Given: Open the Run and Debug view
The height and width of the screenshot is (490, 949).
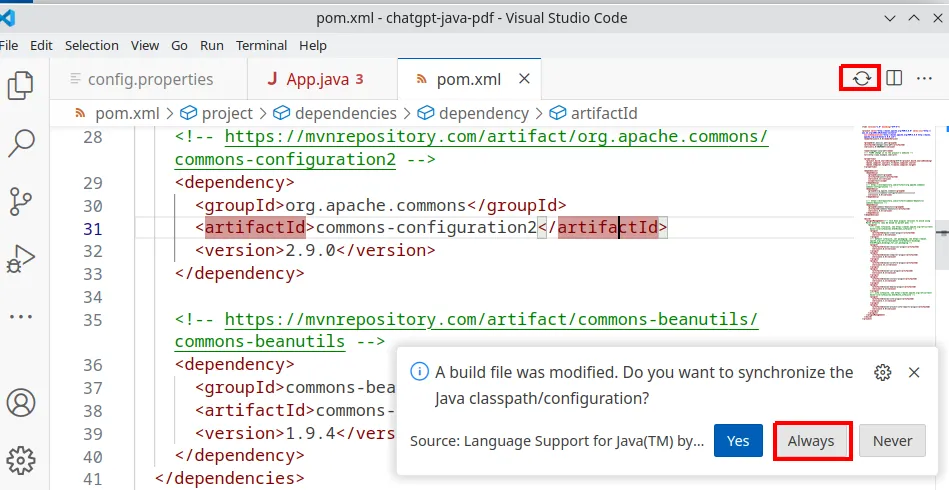Looking at the screenshot, I should point(21,259).
